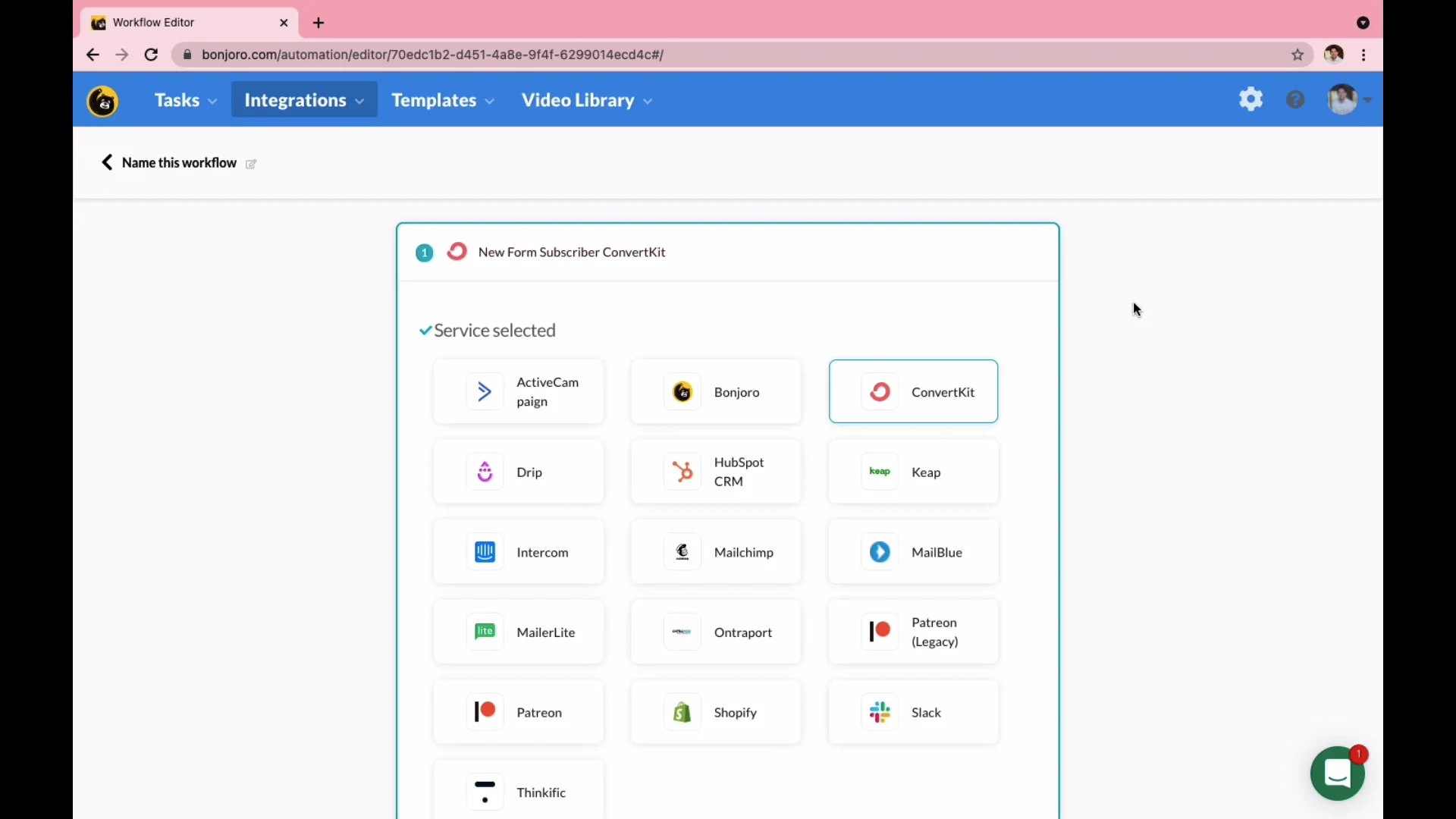This screenshot has height=819, width=1456.
Task: Select the Shopify service icon
Action: [682, 712]
